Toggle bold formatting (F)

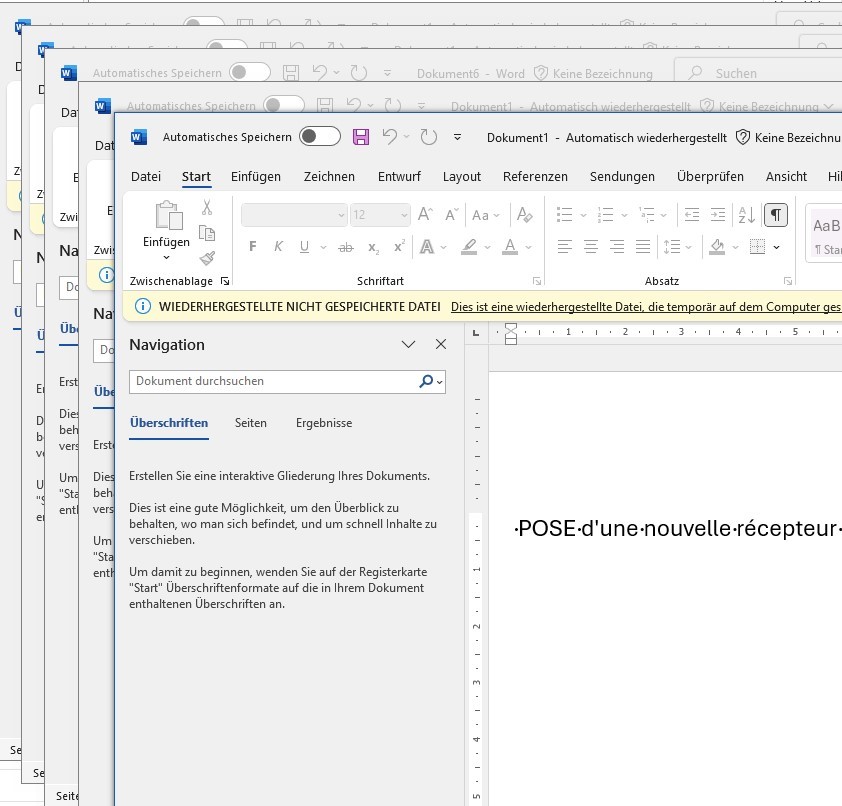252,246
